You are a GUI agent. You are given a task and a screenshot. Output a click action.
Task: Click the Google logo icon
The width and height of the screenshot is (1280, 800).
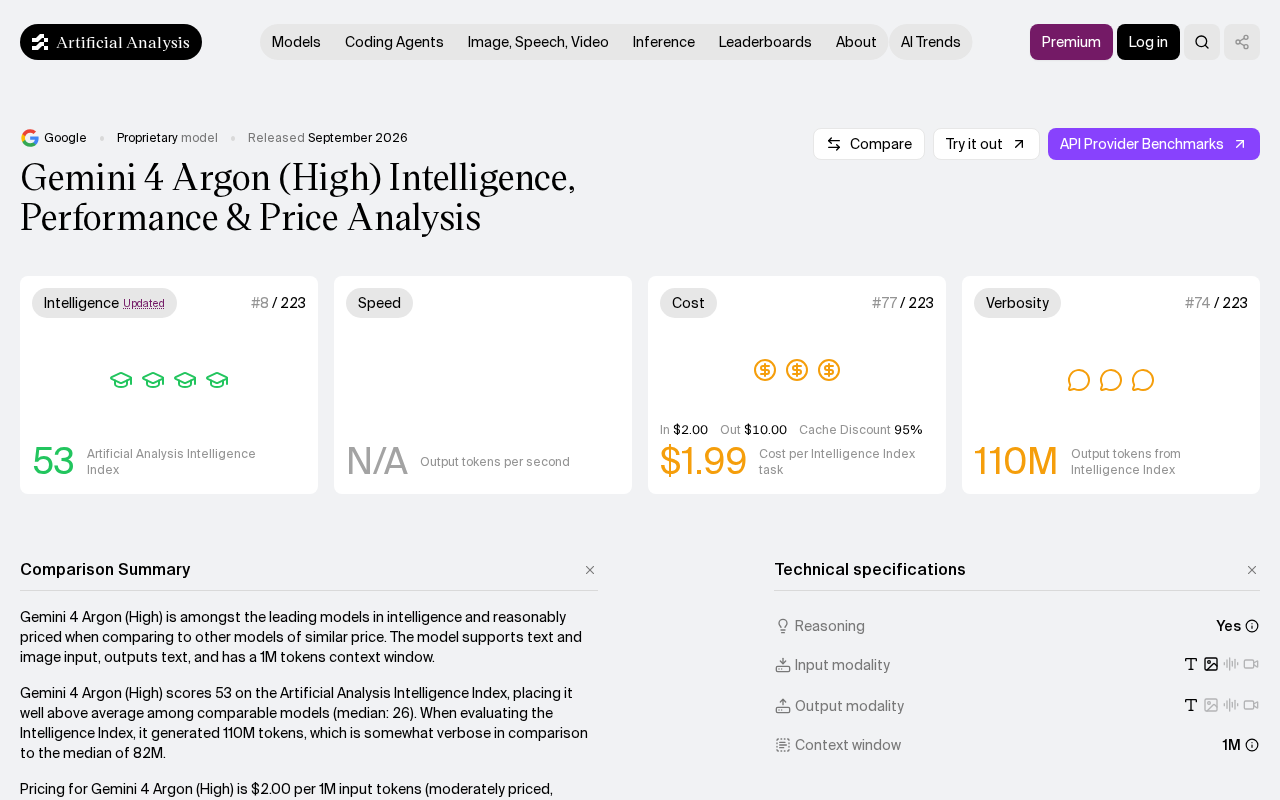tap(30, 138)
